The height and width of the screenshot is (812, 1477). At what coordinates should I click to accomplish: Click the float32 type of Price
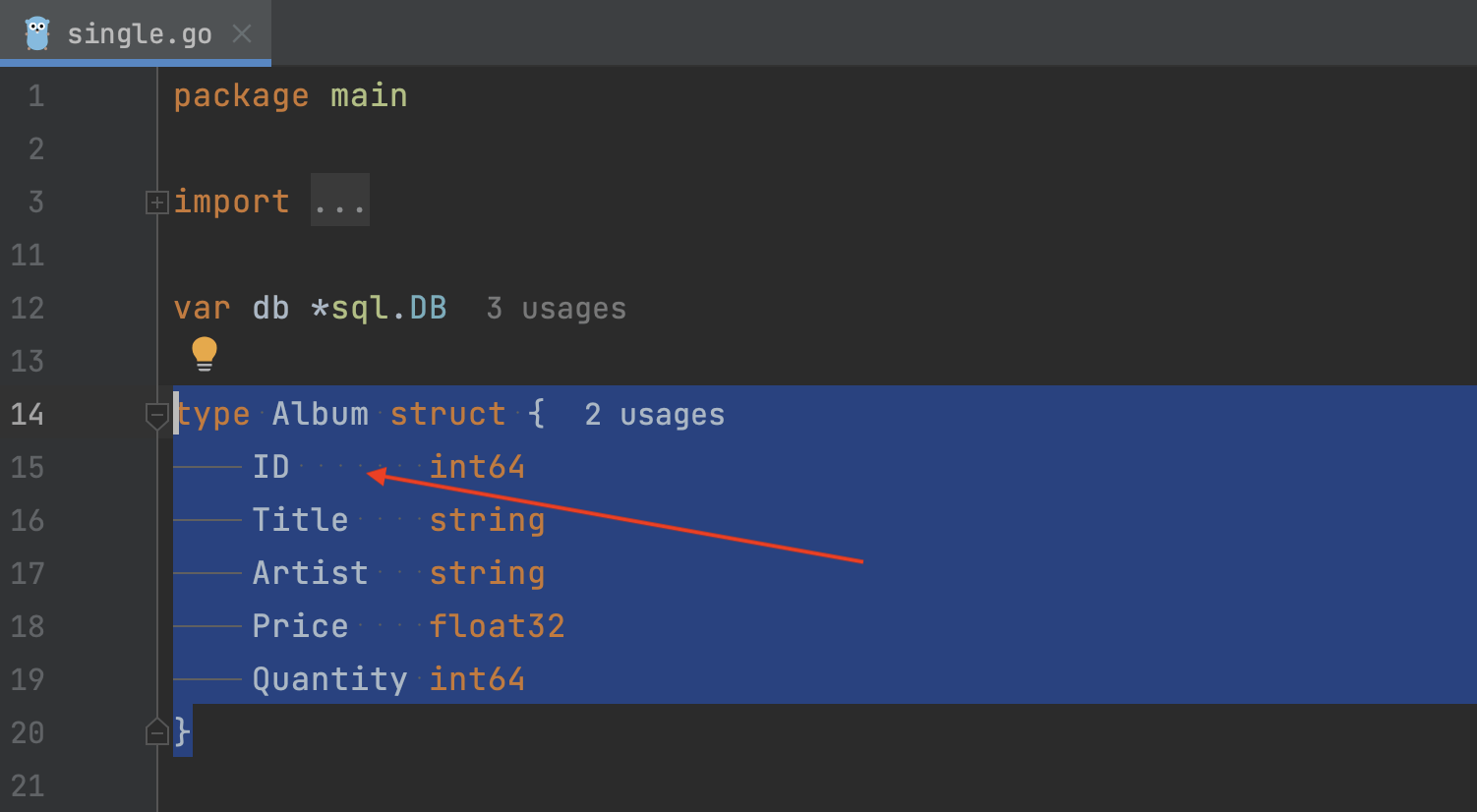coord(497,626)
